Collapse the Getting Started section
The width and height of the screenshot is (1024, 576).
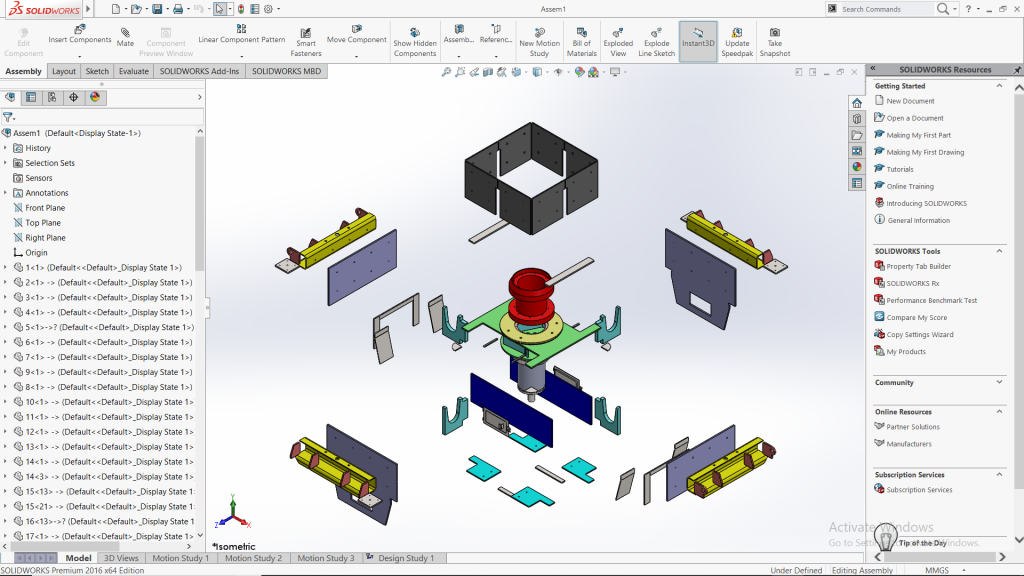point(1000,86)
